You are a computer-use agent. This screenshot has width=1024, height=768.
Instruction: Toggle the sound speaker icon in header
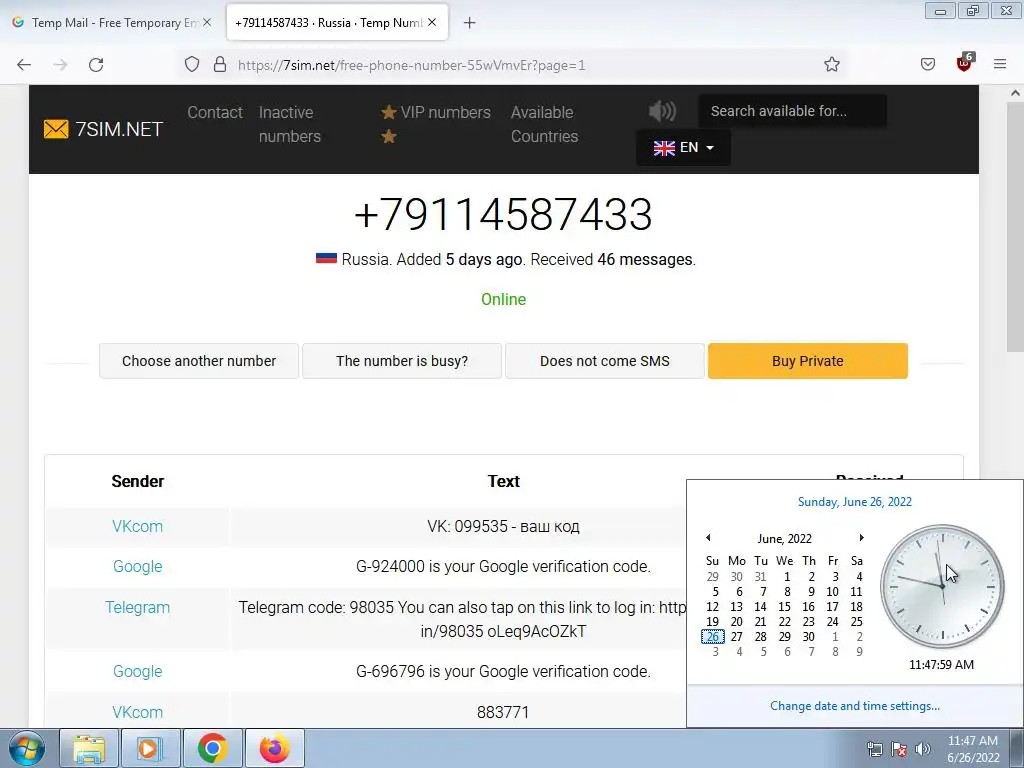[662, 111]
